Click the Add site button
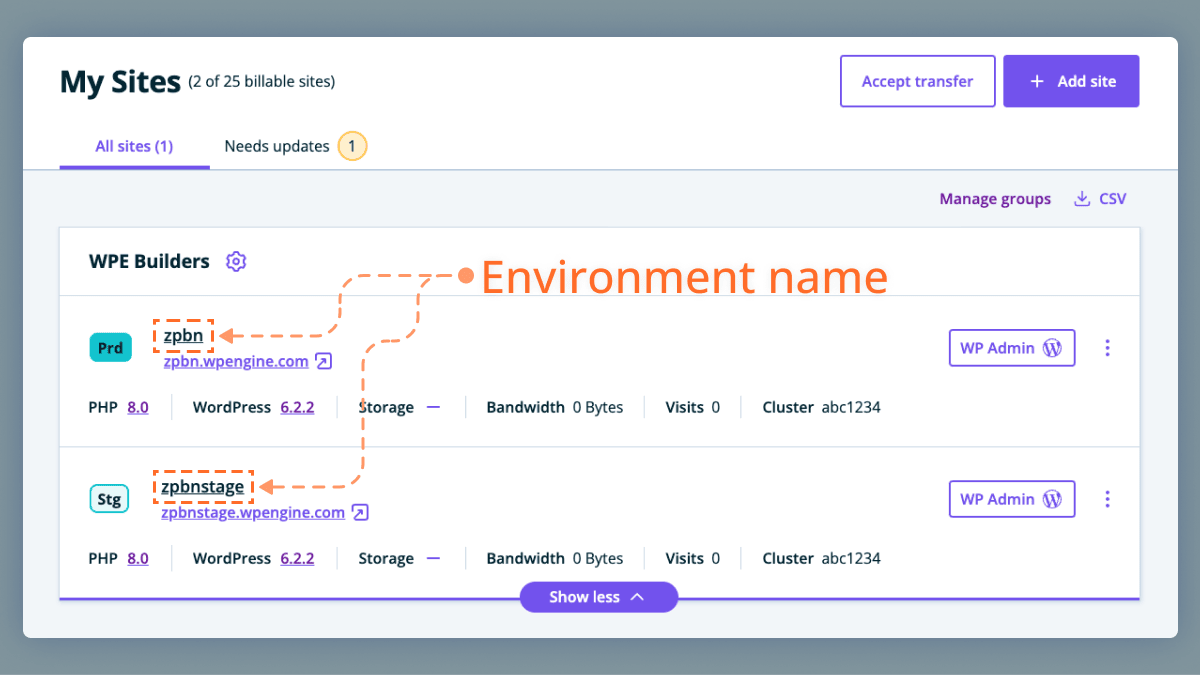This screenshot has width=1200, height=675. [1071, 81]
